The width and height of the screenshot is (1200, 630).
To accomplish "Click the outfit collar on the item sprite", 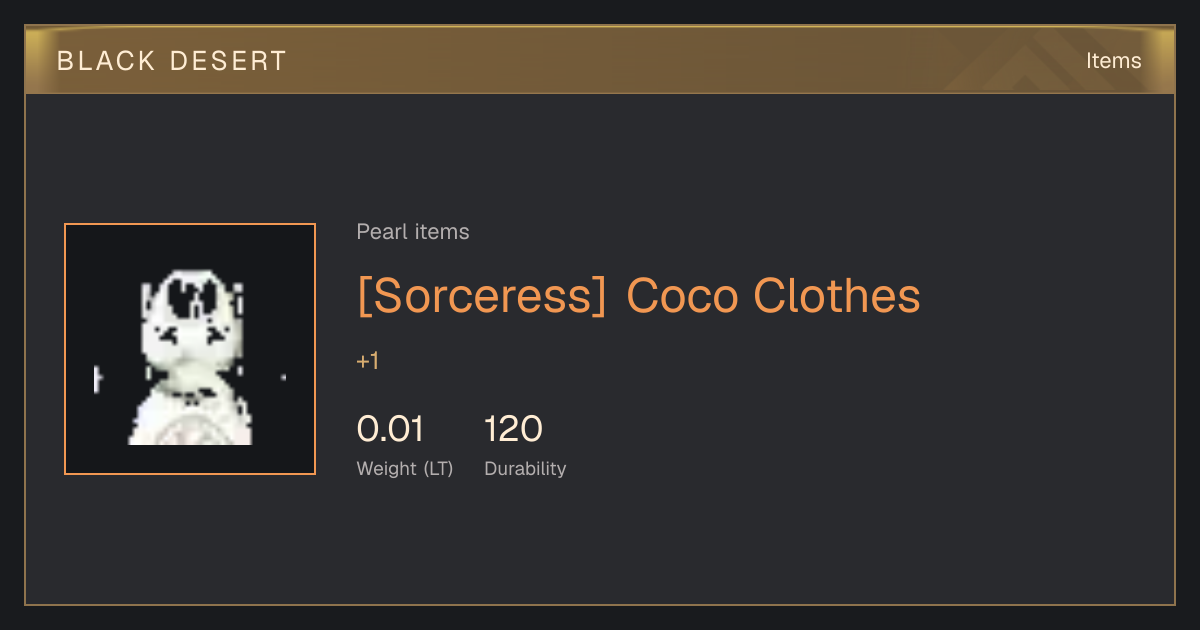I will click(193, 396).
